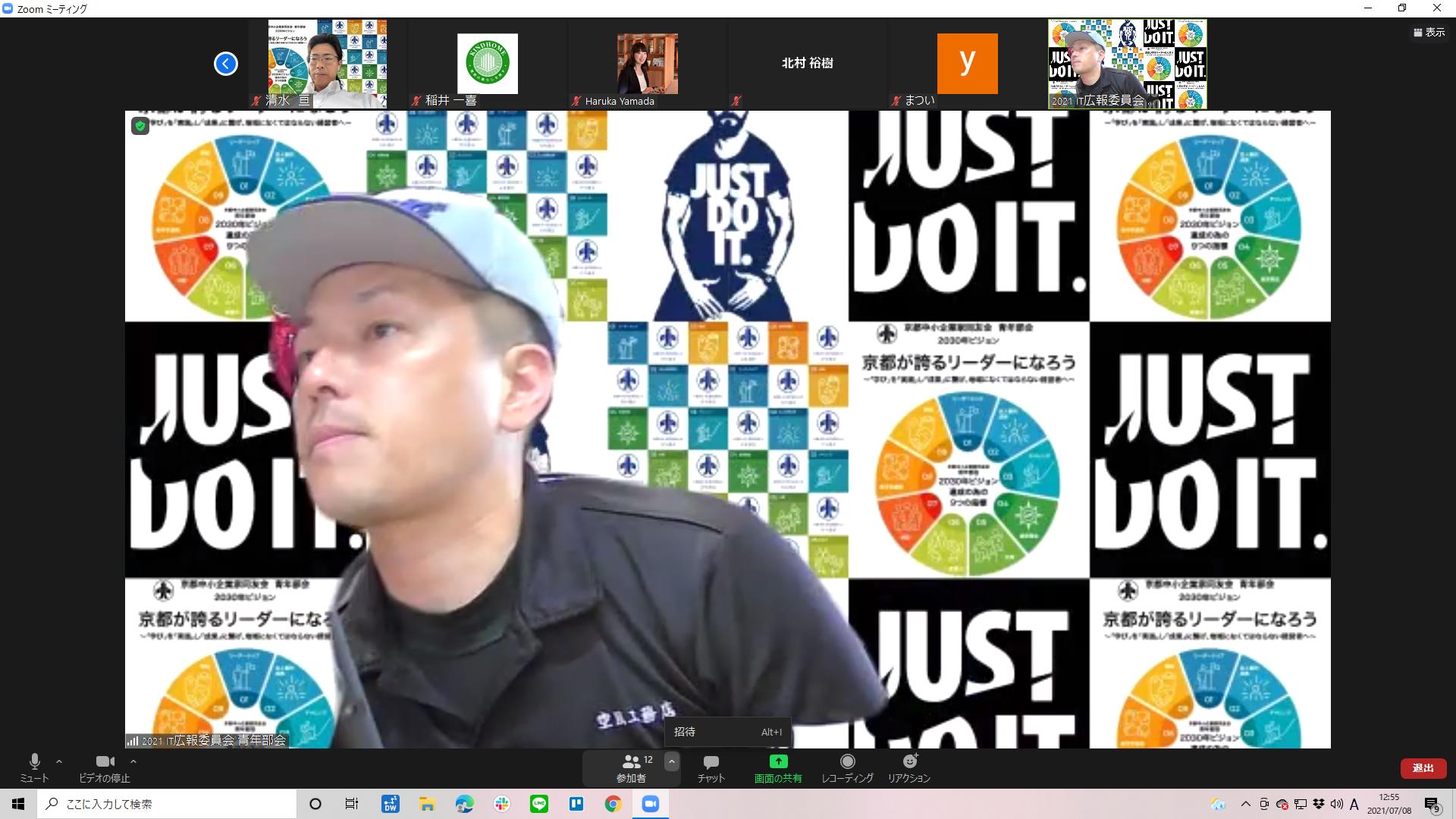Image resolution: width=1456 pixels, height=819 pixels.
Task: Click Zoom ミーティング window title icon
Action: pos(8,8)
